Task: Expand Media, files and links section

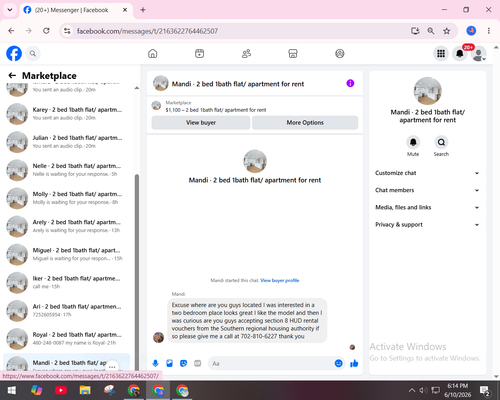Action: [427, 207]
